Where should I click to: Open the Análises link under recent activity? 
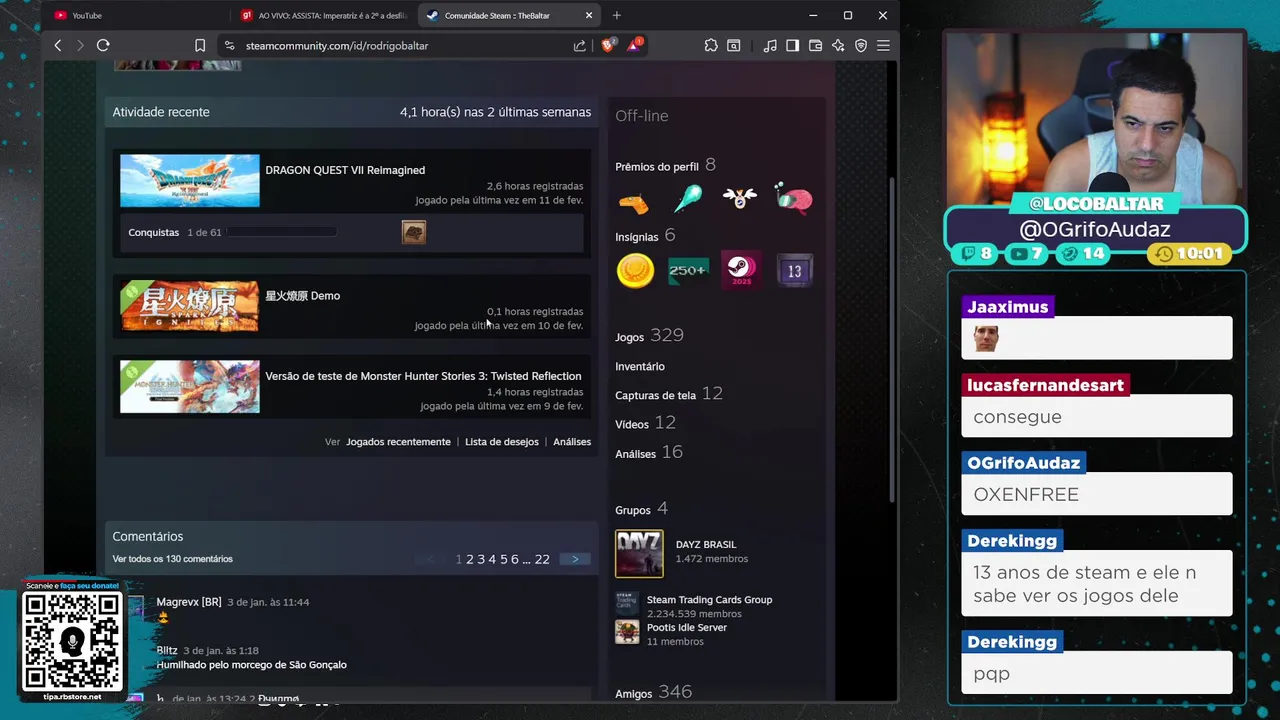tap(572, 441)
